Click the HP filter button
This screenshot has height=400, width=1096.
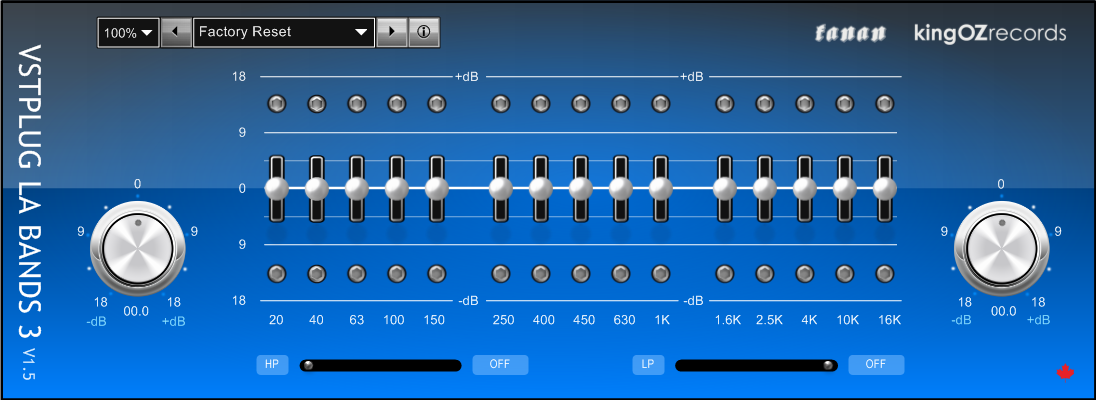point(272,364)
